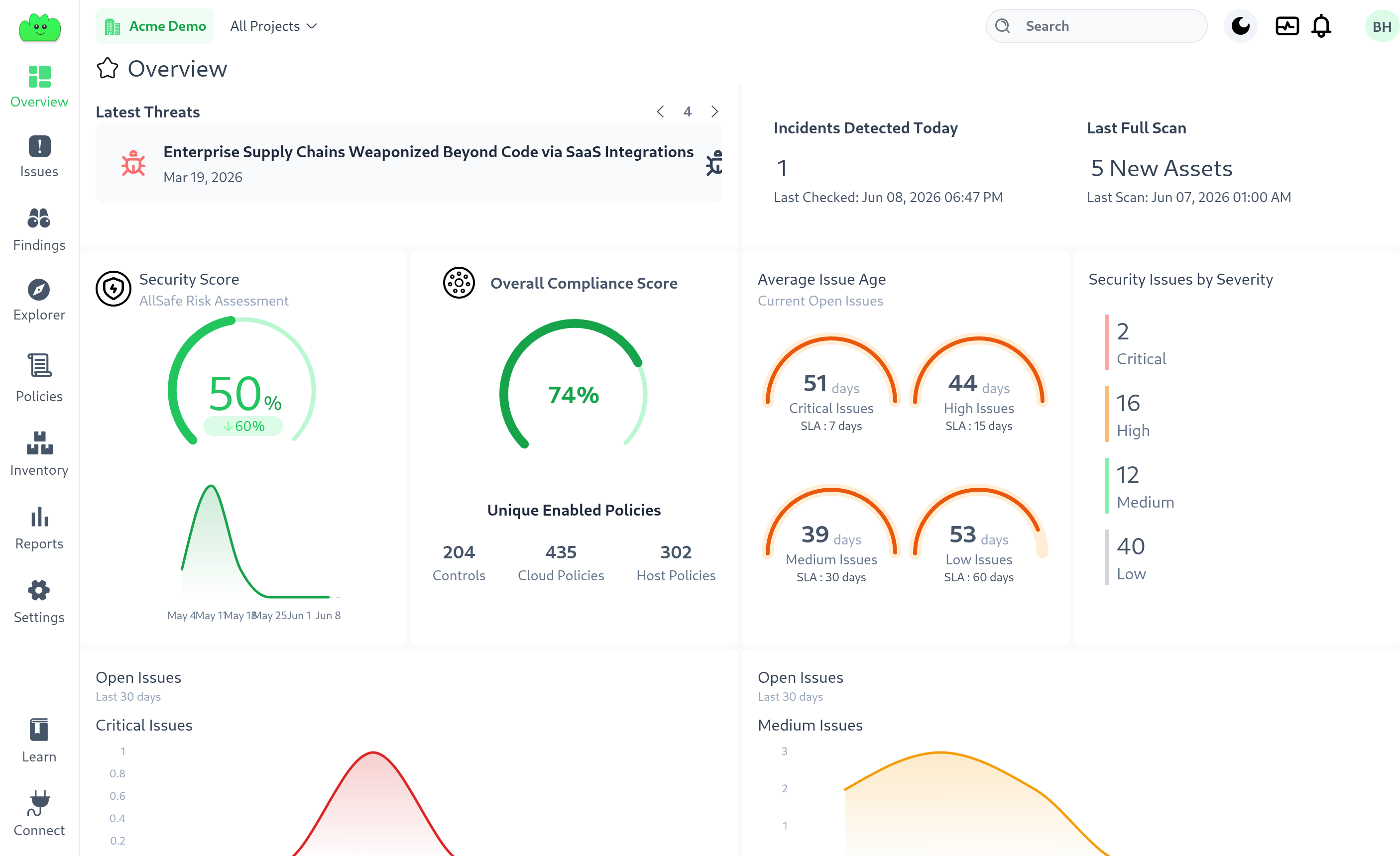Screen dimensions: 1400x856
Task: Click in the Search field
Action: click(x=1096, y=26)
